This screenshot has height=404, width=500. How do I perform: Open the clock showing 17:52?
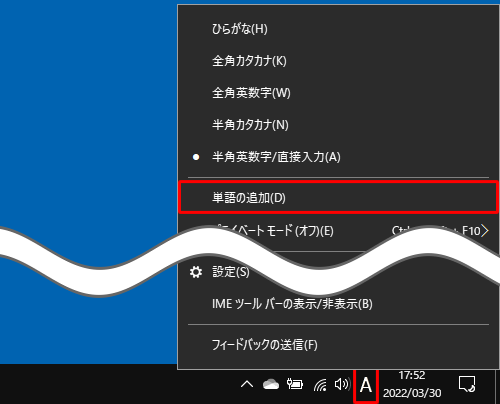[x=412, y=384]
